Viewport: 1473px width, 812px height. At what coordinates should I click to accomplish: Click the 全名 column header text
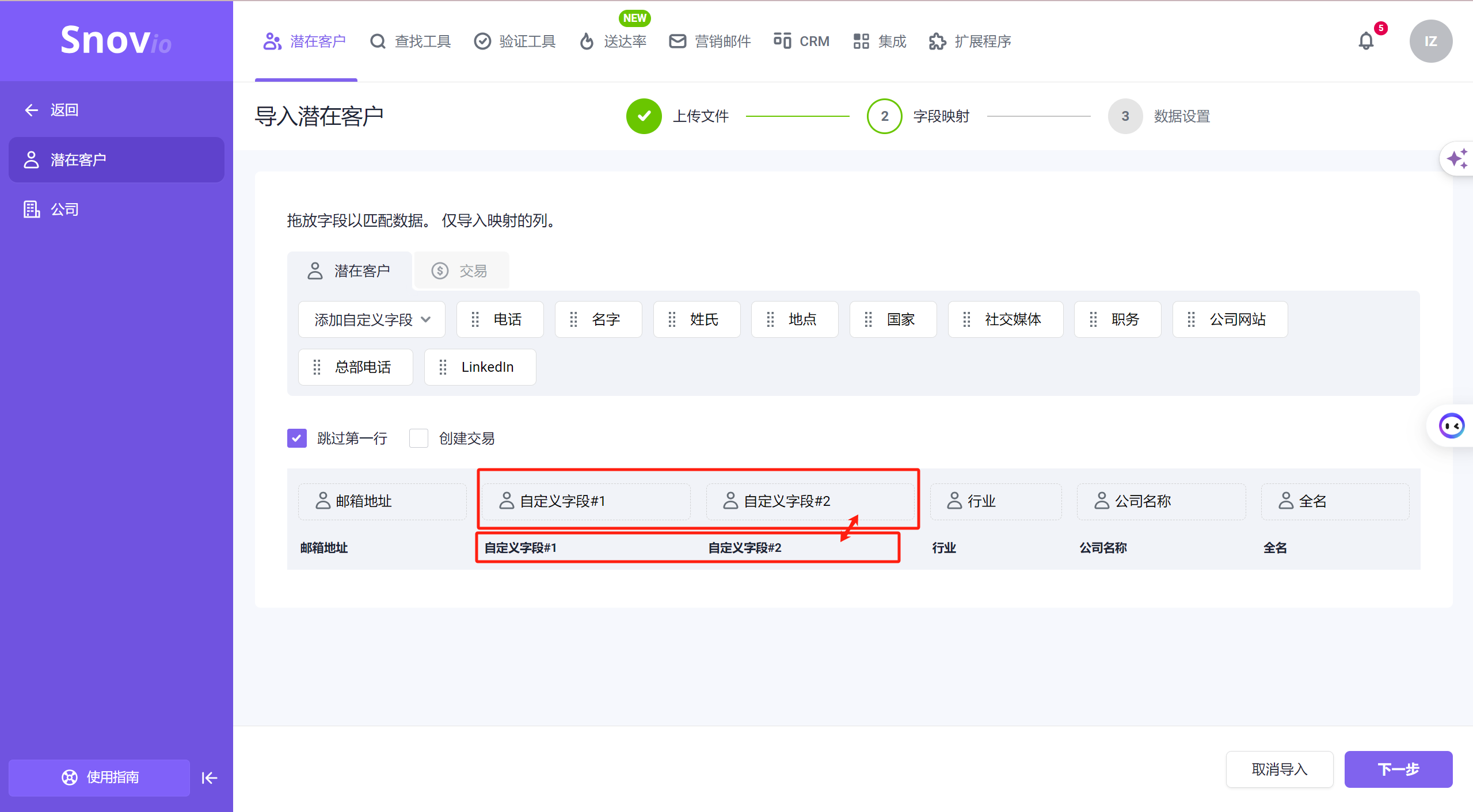tap(1275, 548)
